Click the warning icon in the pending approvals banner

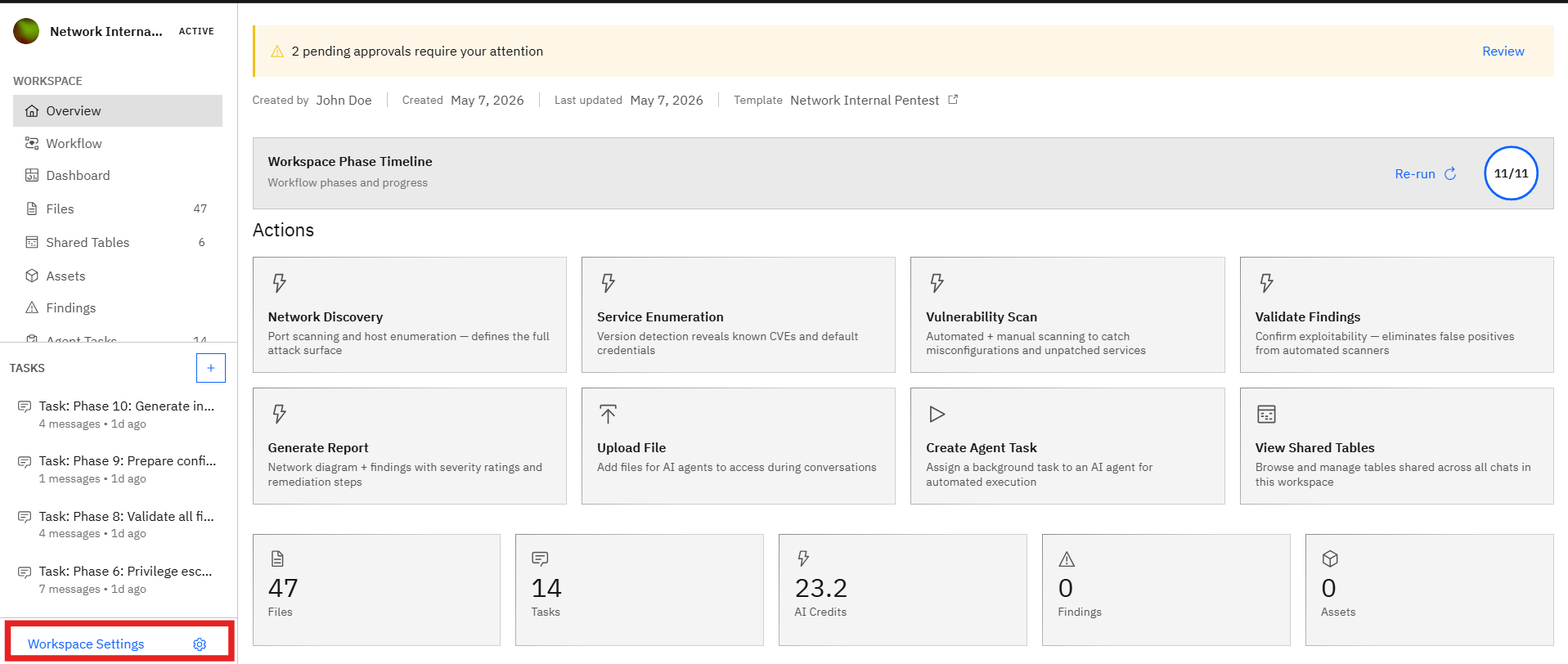click(x=277, y=52)
